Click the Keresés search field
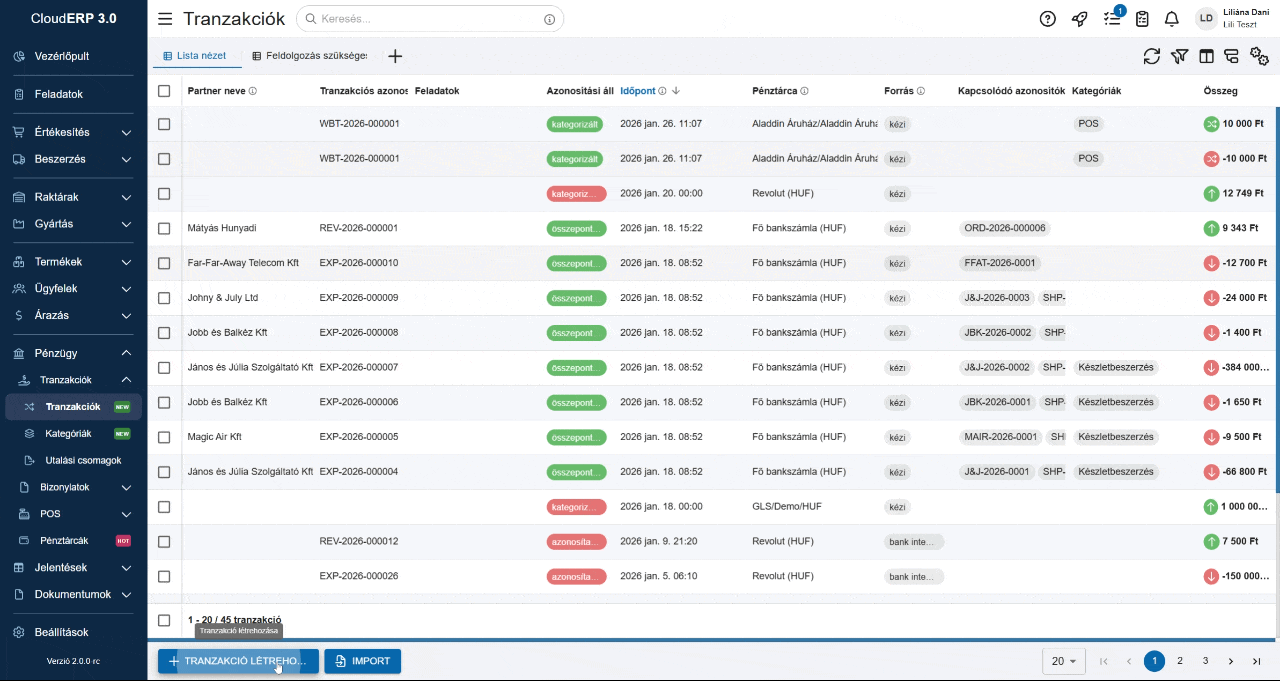Viewport: 1280px width, 681px height. tap(430, 18)
